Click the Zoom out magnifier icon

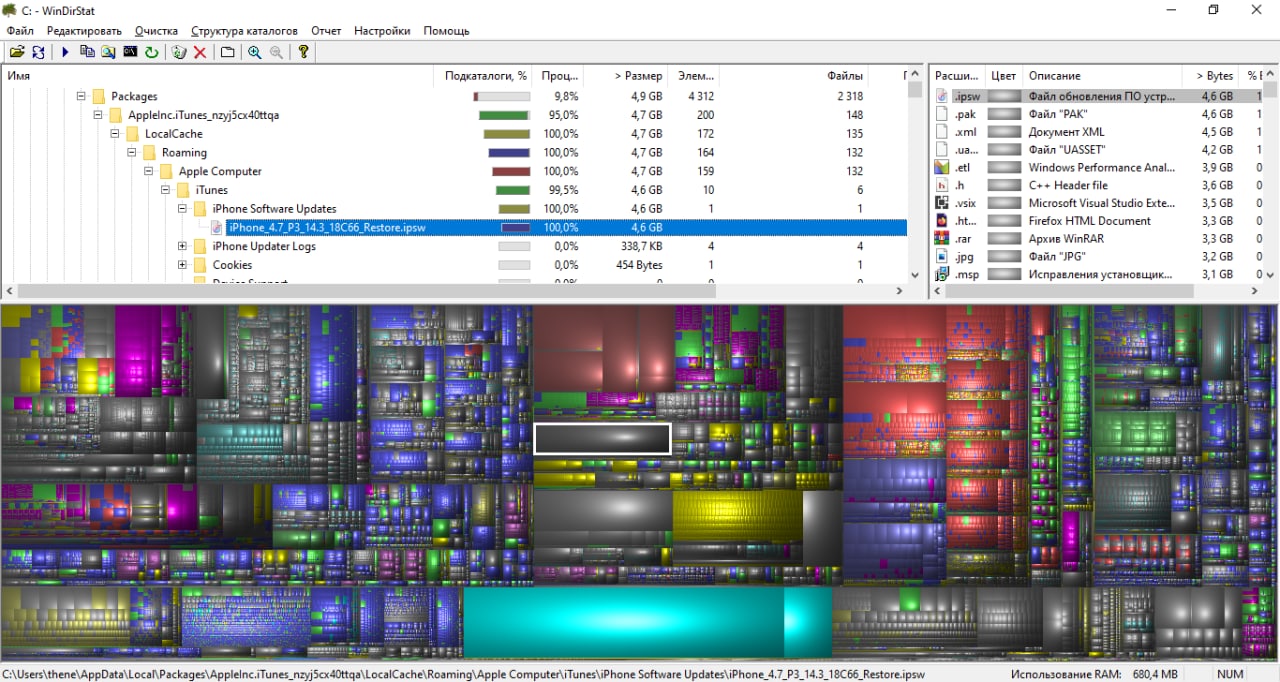coord(276,52)
